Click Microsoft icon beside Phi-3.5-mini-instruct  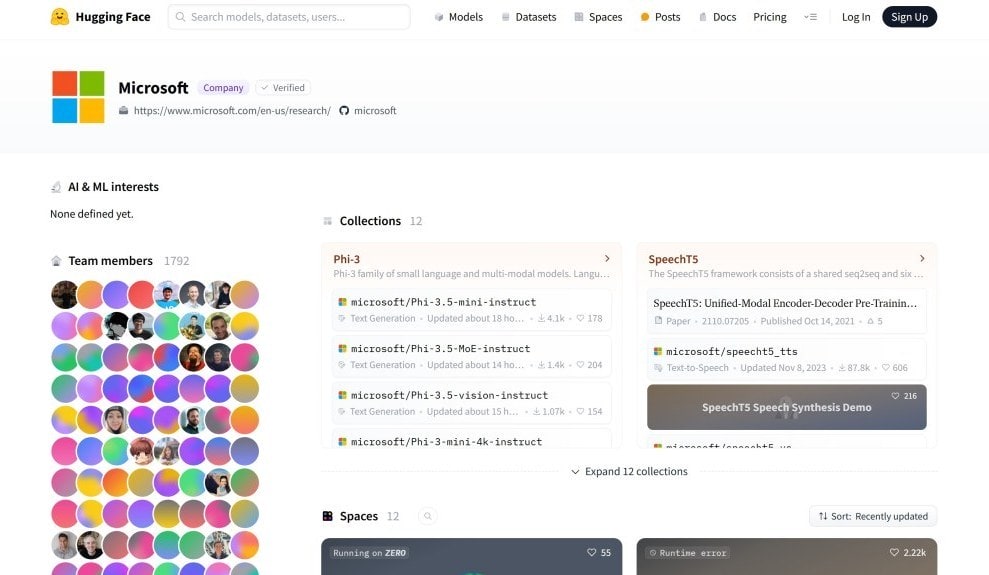342,302
